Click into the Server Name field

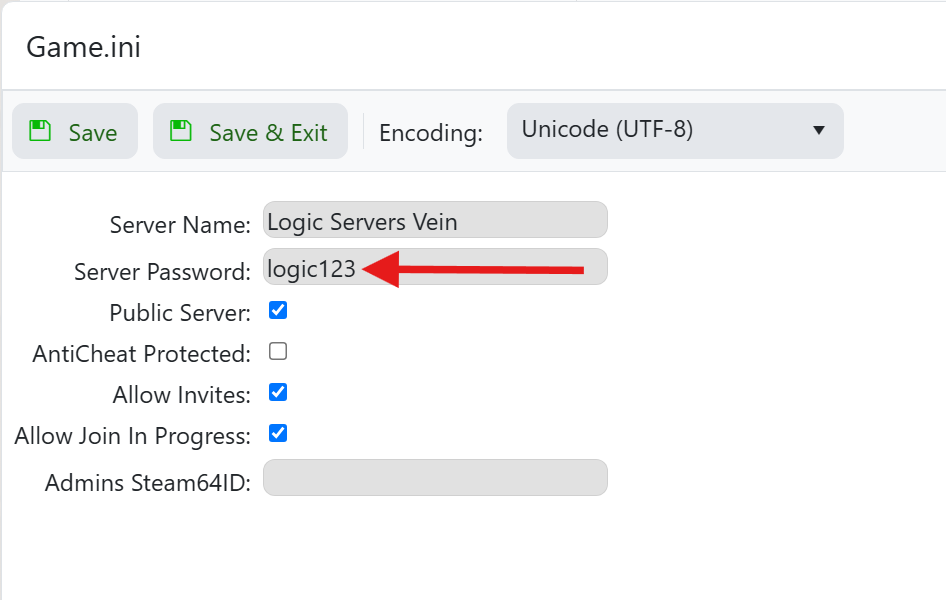click(435, 220)
